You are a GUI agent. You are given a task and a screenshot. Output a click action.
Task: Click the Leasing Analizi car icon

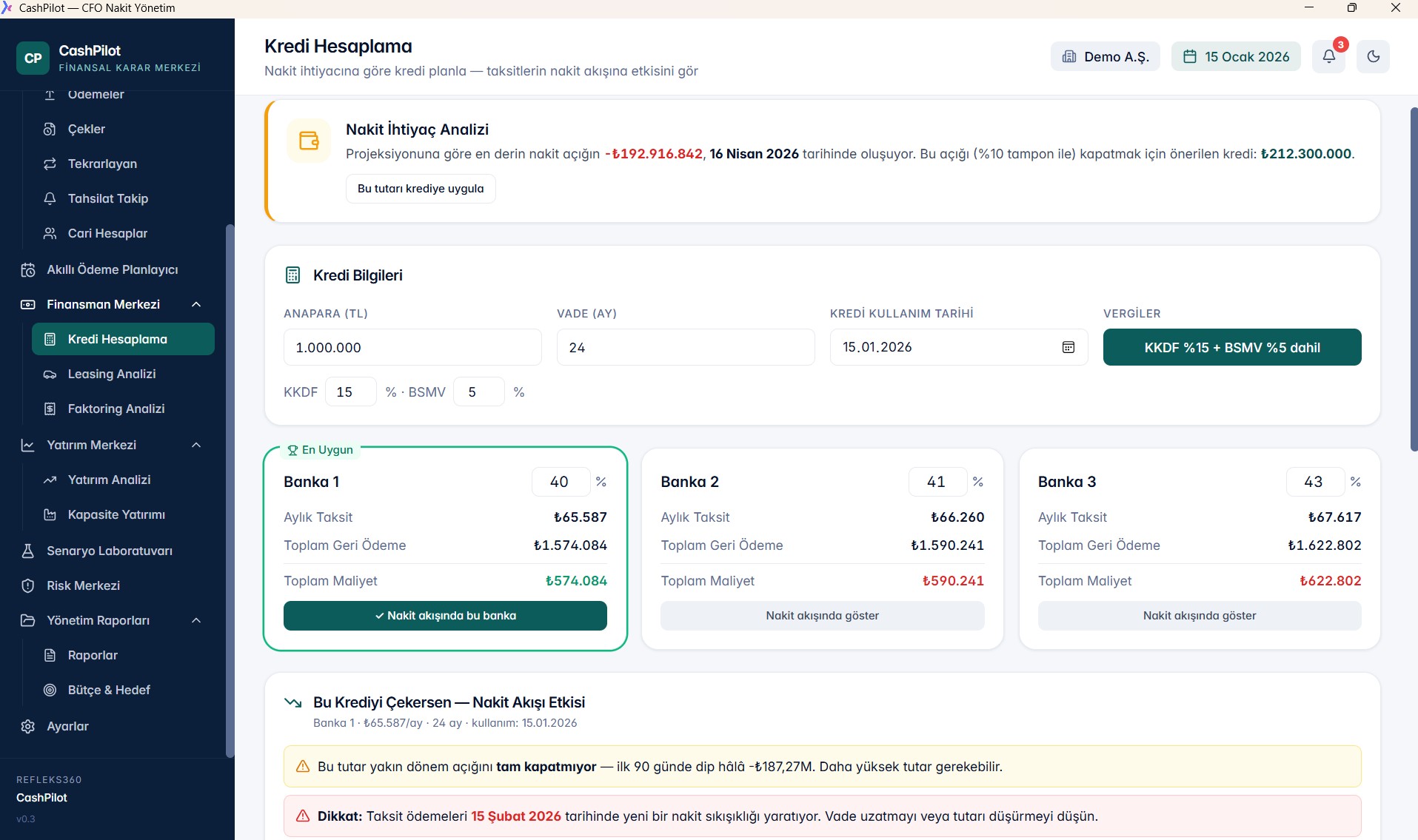(50, 374)
